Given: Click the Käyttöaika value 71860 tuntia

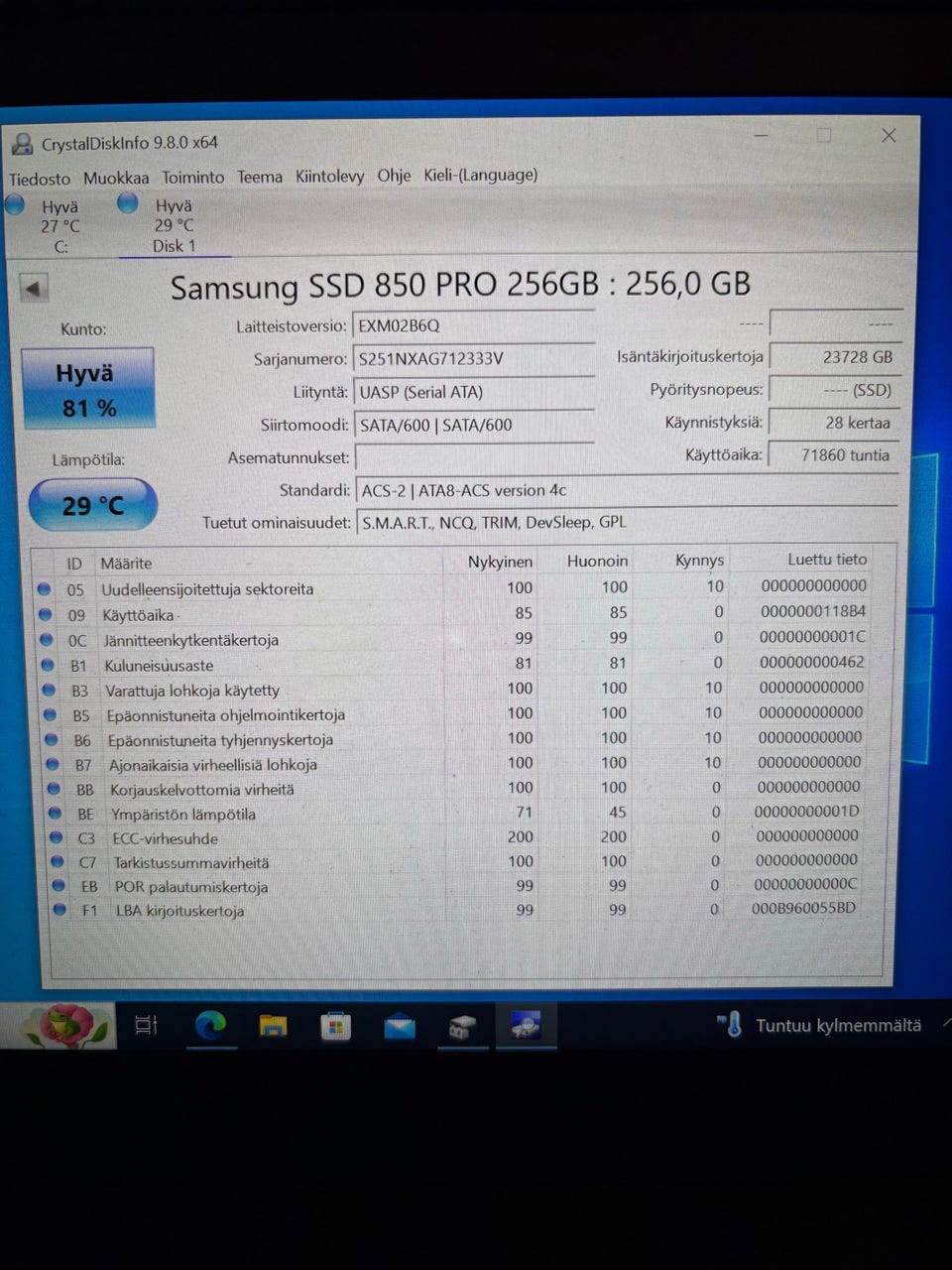Looking at the screenshot, I should 835,455.
